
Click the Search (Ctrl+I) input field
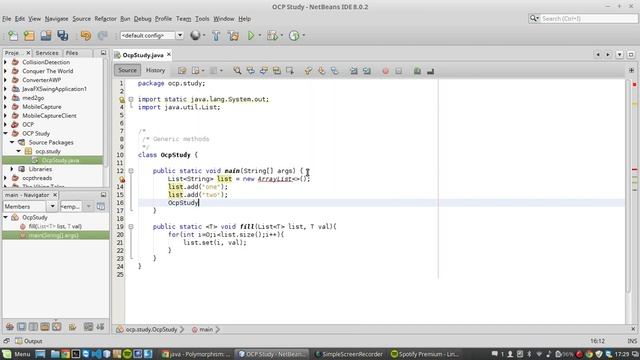[x=588, y=19]
